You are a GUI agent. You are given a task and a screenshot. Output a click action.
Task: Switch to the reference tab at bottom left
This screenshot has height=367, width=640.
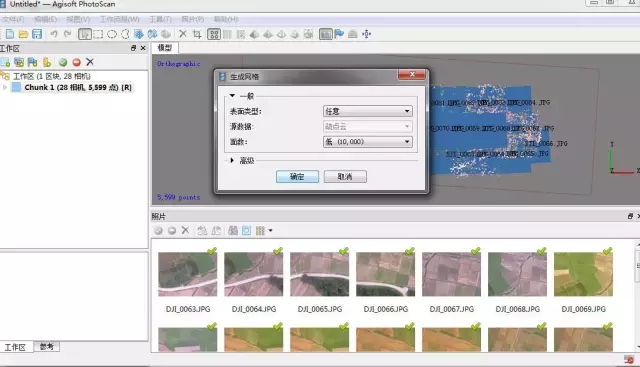tap(47, 347)
